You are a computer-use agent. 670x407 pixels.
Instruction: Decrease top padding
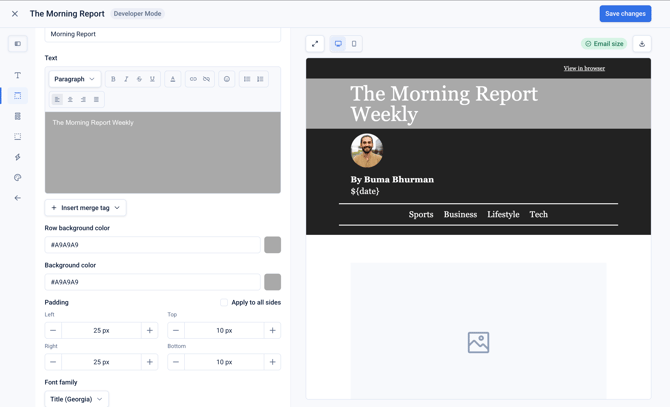(x=176, y=330)
